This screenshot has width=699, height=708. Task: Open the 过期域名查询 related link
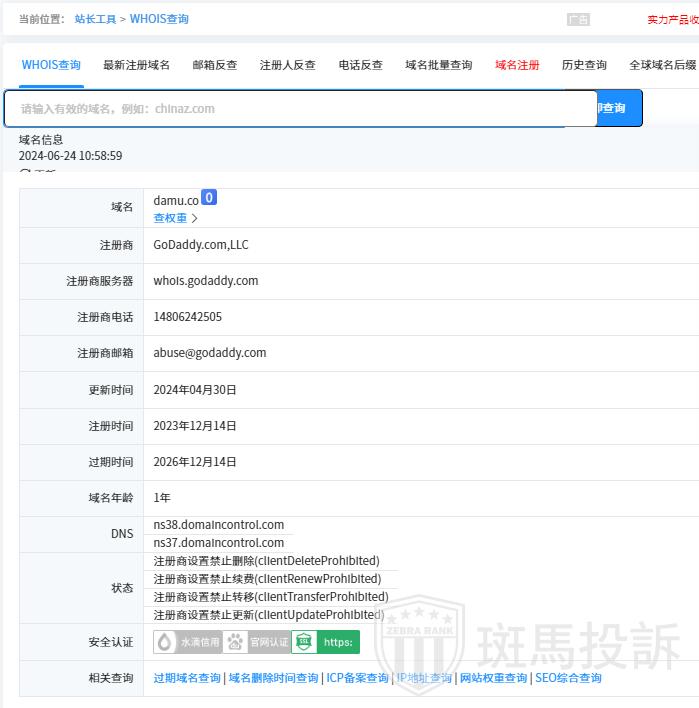(x=187, y=678)
